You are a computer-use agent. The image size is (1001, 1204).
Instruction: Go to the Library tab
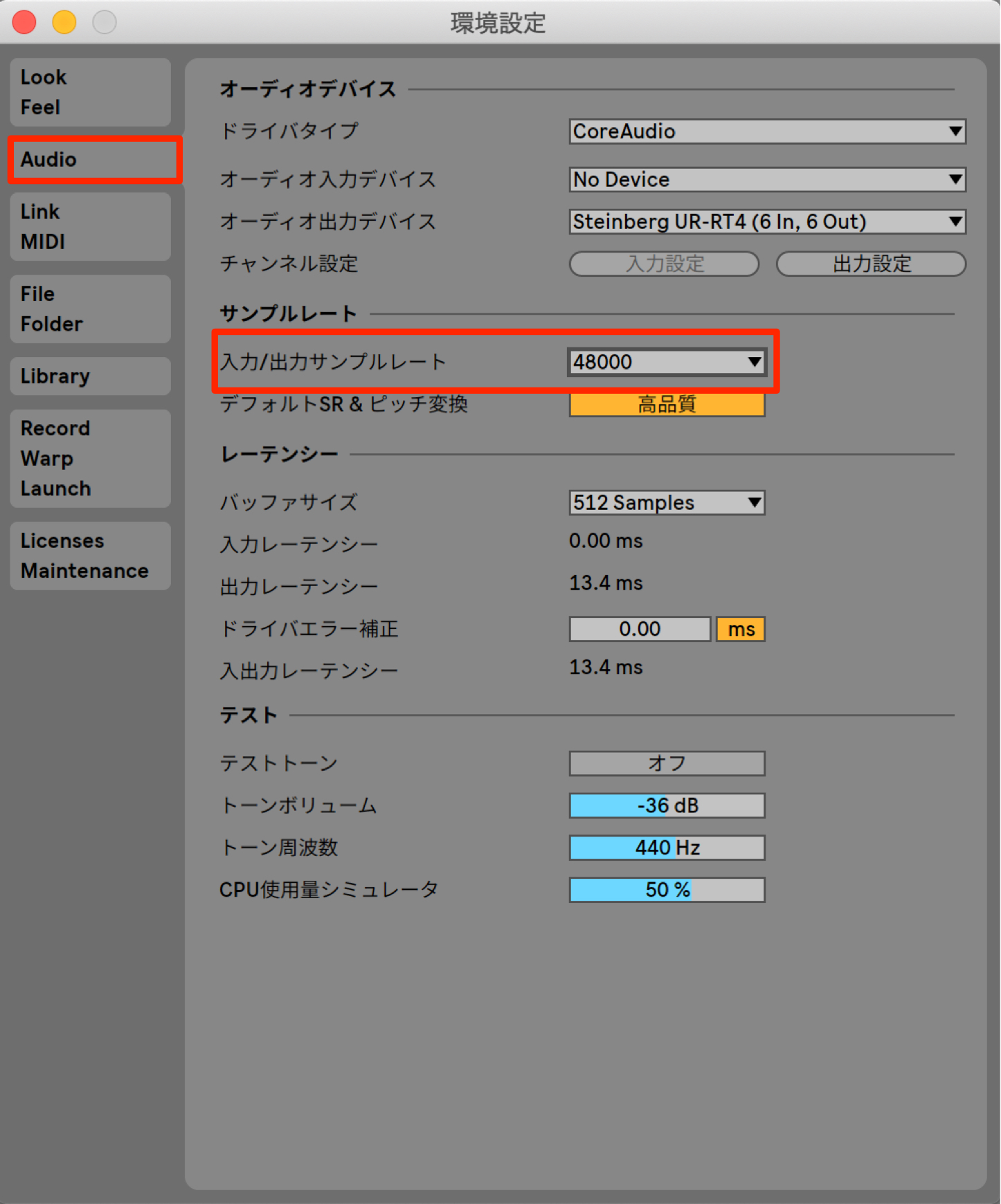coord(90,376)
